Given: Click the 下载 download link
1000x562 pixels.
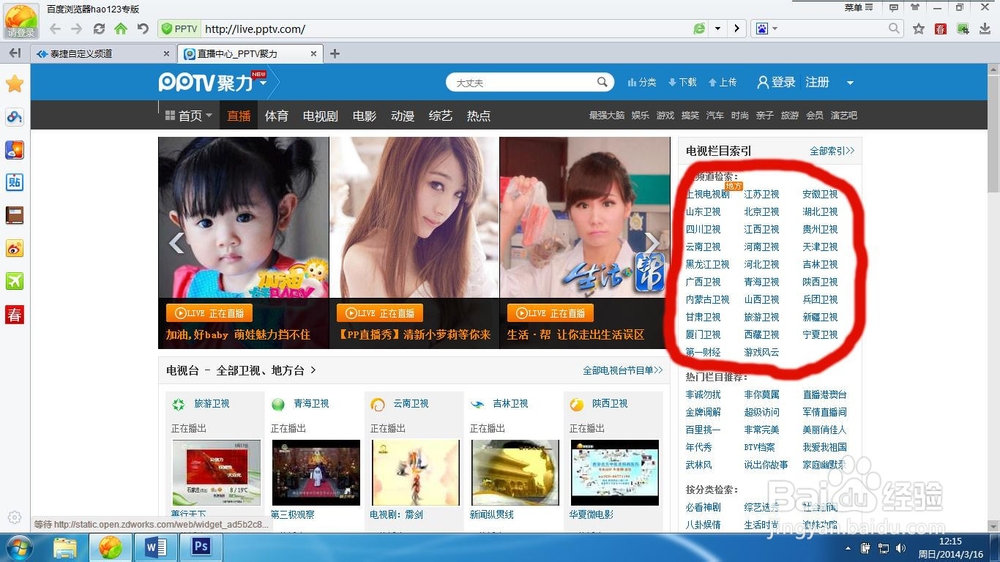Looking at the screenshot, I should (682, 82).
